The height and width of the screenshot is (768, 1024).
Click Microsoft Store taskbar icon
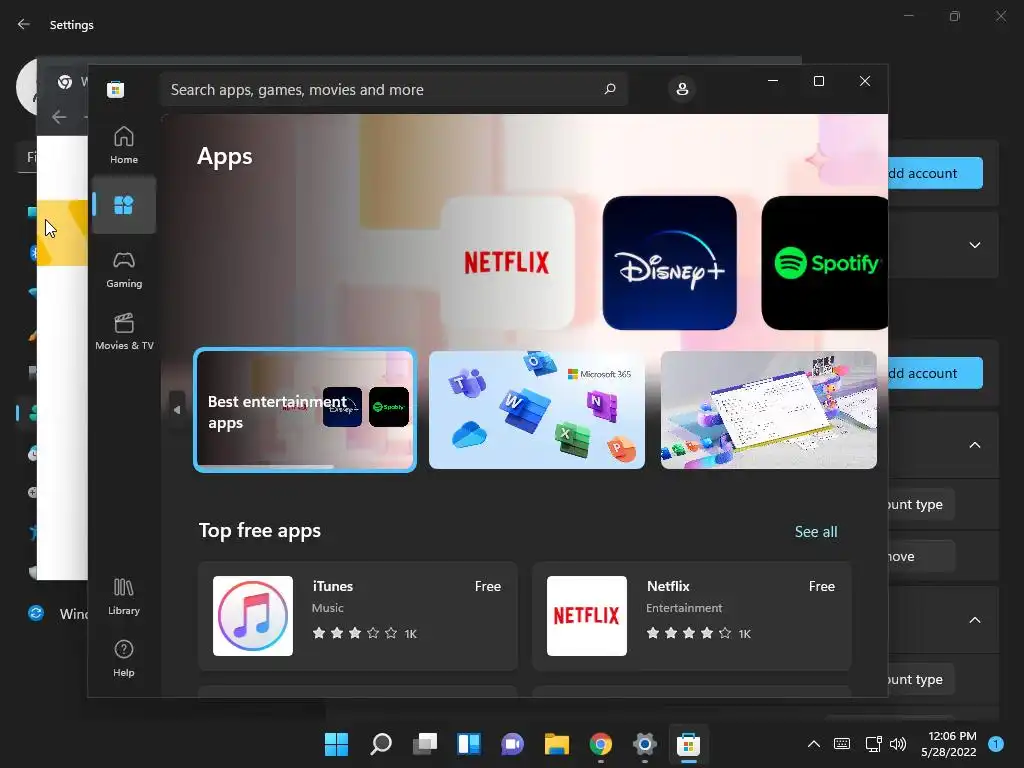click(x=688, y=744)
